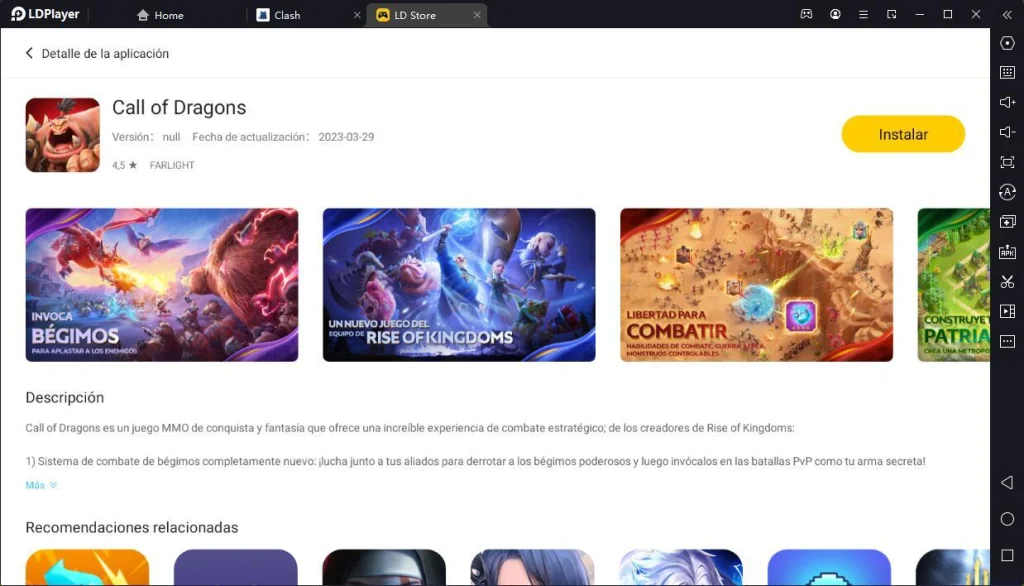Click the Android back triangle button
Image resolution: width=1024 pixels, height=586 pixels.
1007,483
